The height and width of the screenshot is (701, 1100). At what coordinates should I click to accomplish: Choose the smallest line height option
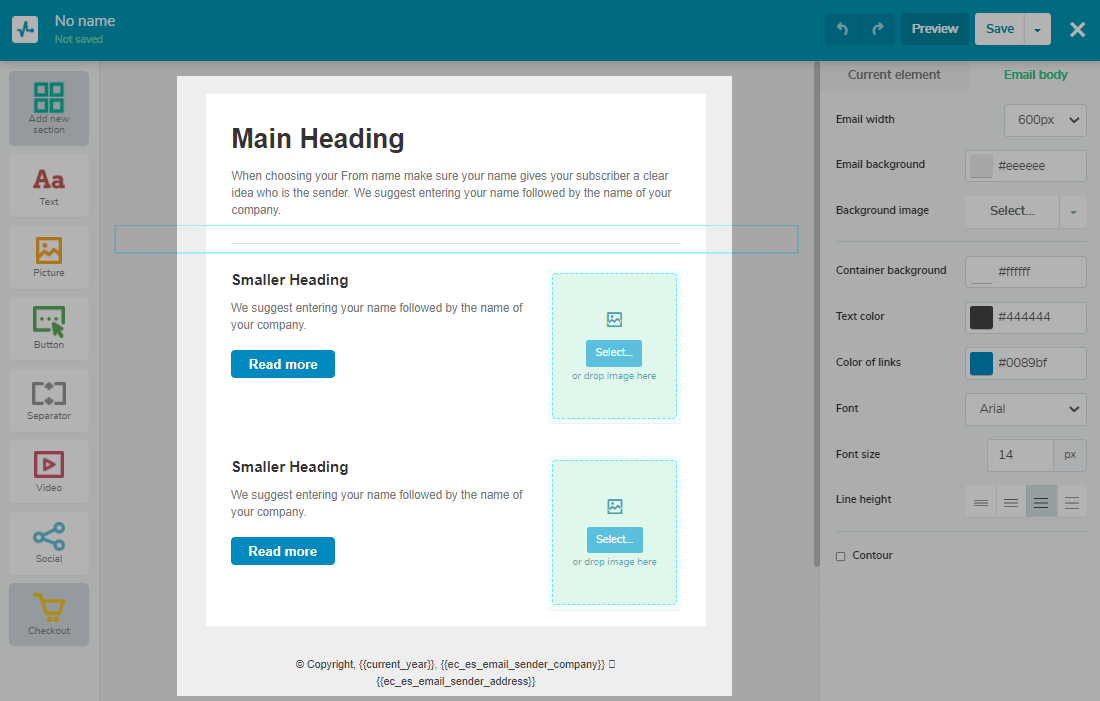[x=981, y=502]
